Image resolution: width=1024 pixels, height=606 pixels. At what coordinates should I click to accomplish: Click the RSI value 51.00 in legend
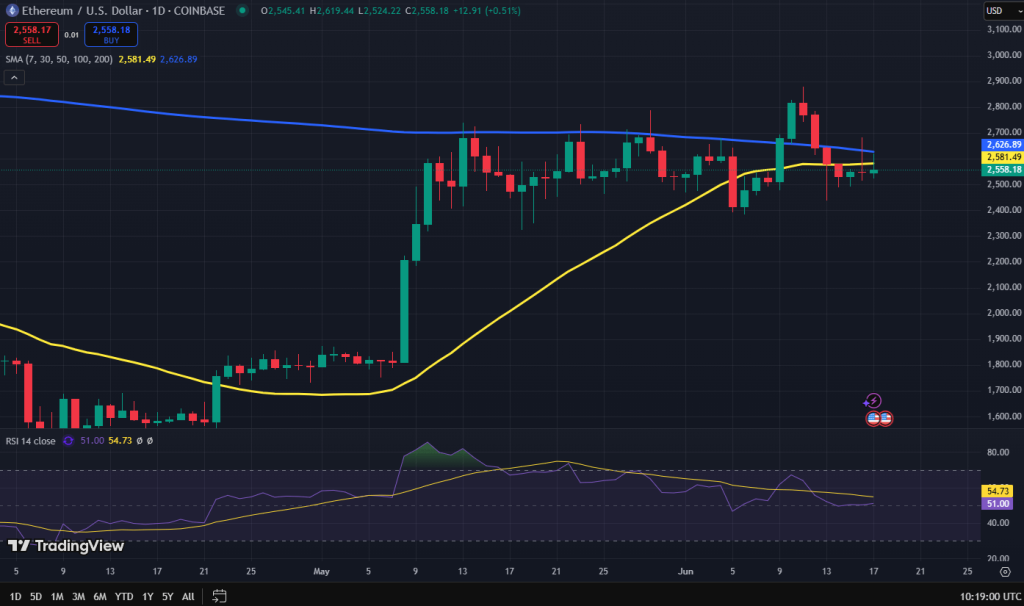click(x=92, y=441)
